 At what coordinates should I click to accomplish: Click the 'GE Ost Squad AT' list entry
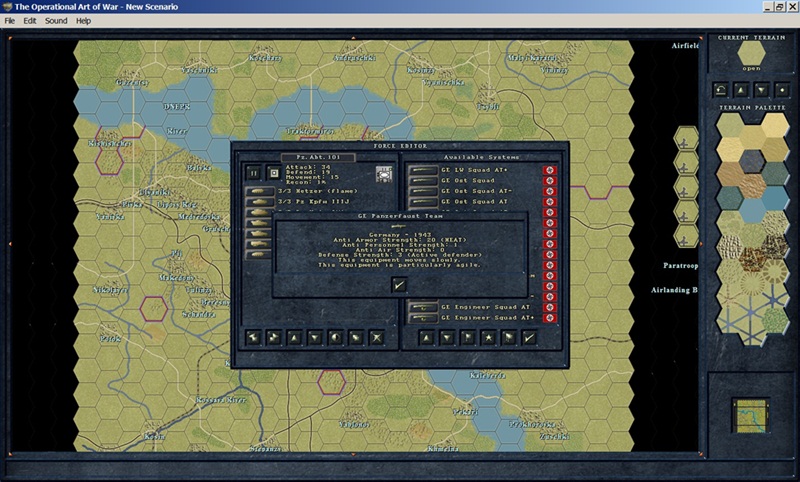[474, 202]
